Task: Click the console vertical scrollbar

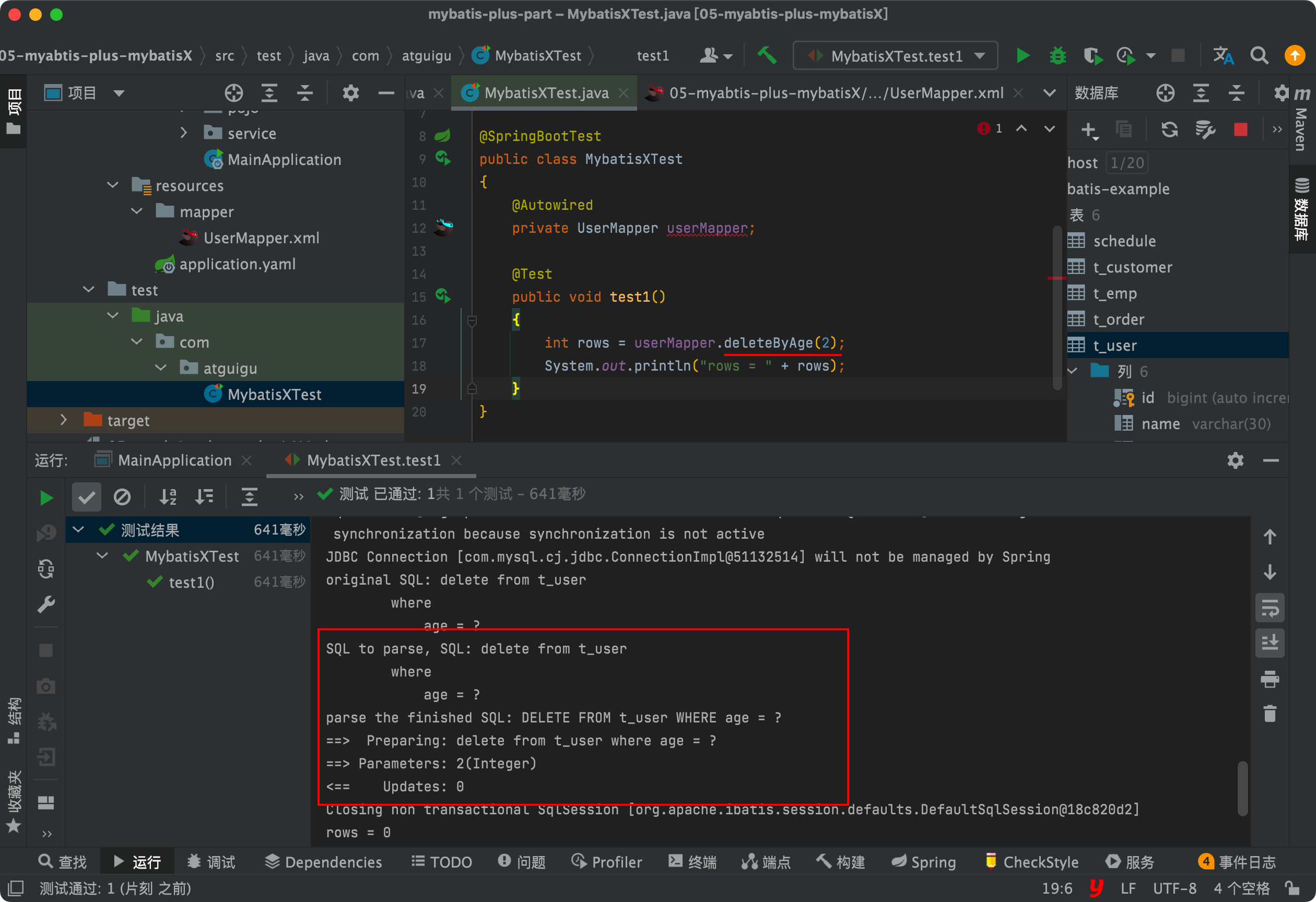Action: (1242, 788)
